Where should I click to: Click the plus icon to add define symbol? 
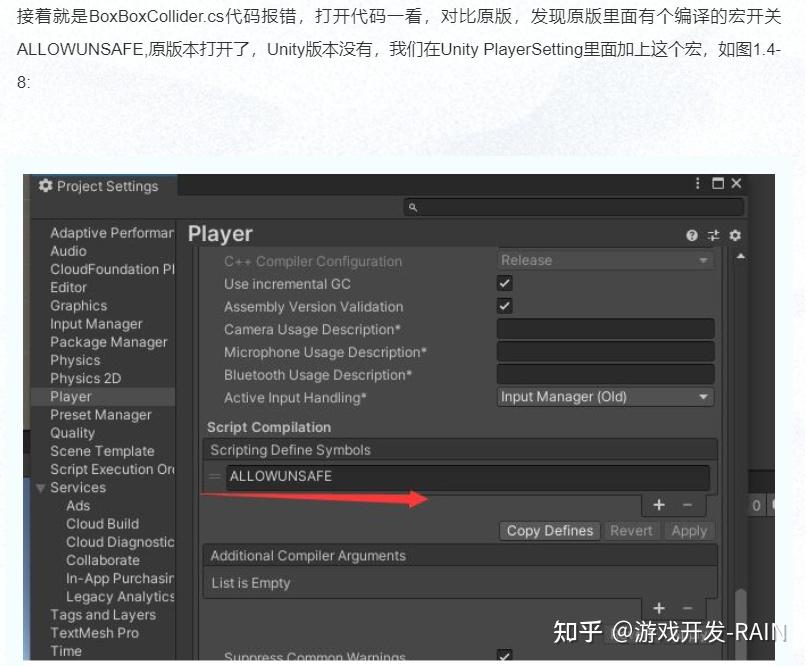[659, 505]
